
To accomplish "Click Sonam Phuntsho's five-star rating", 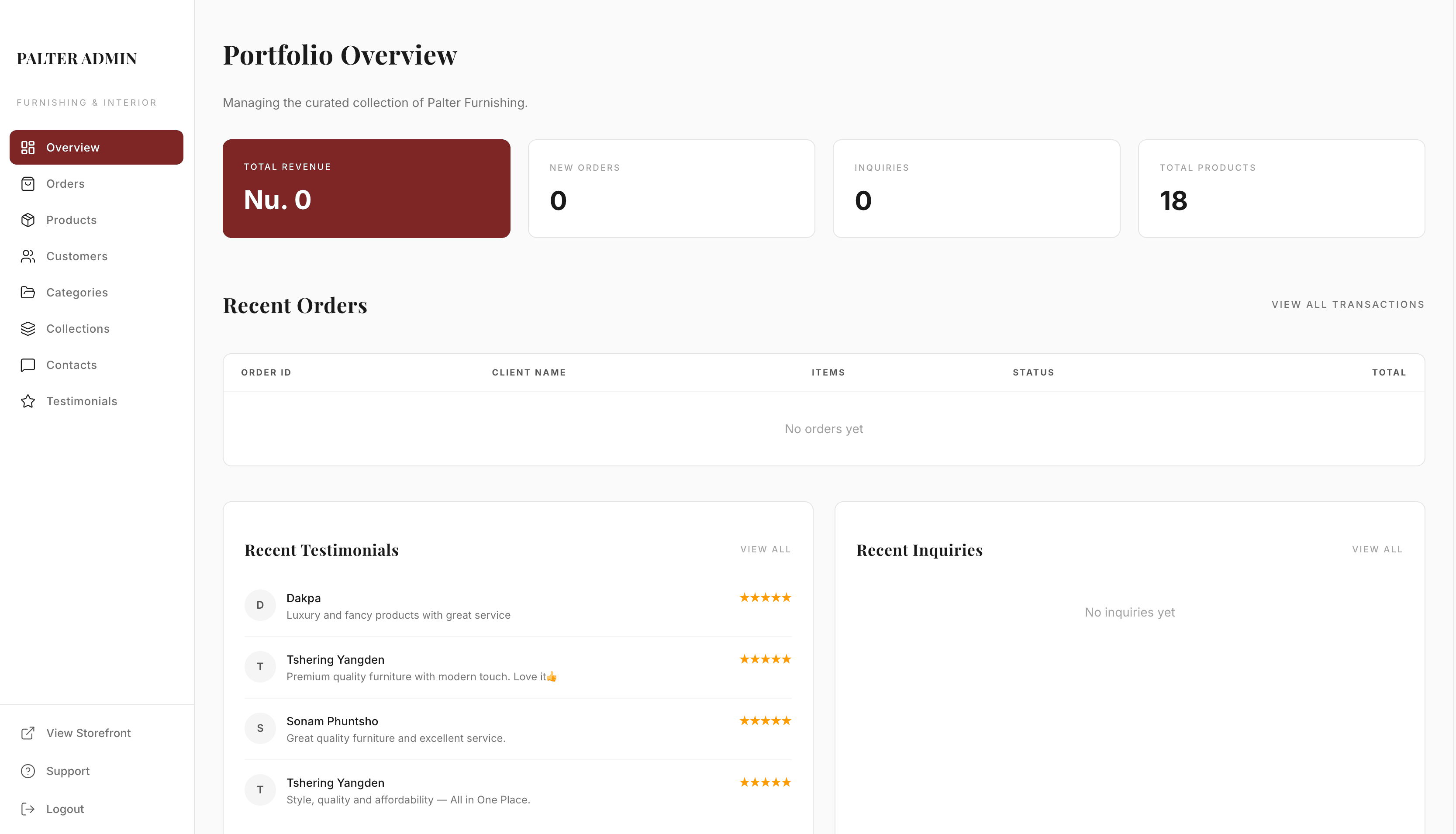I will [x=765, y=720].
